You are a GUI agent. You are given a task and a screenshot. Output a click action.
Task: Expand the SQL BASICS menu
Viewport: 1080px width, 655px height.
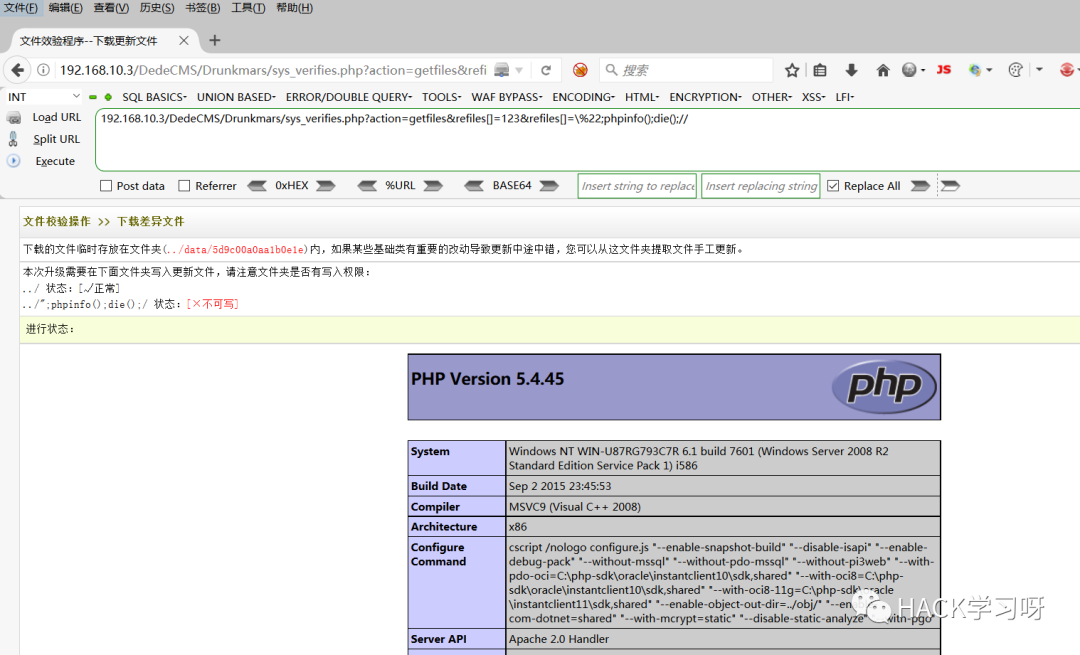click(x=154, y=97)
